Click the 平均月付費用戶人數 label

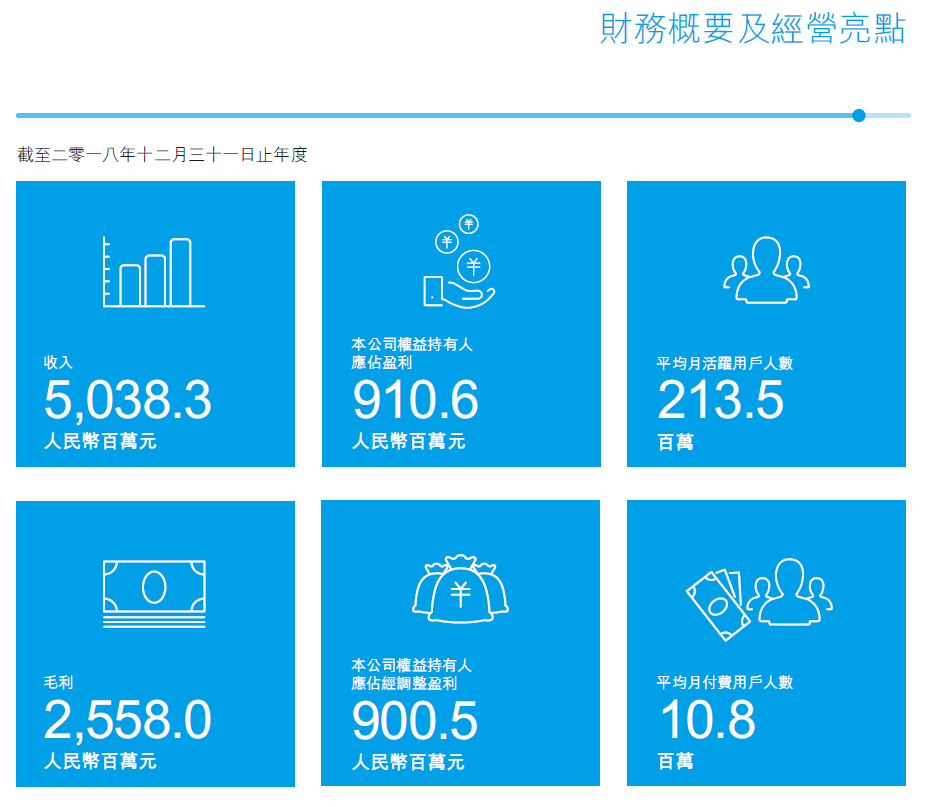[x=725, y=683]
